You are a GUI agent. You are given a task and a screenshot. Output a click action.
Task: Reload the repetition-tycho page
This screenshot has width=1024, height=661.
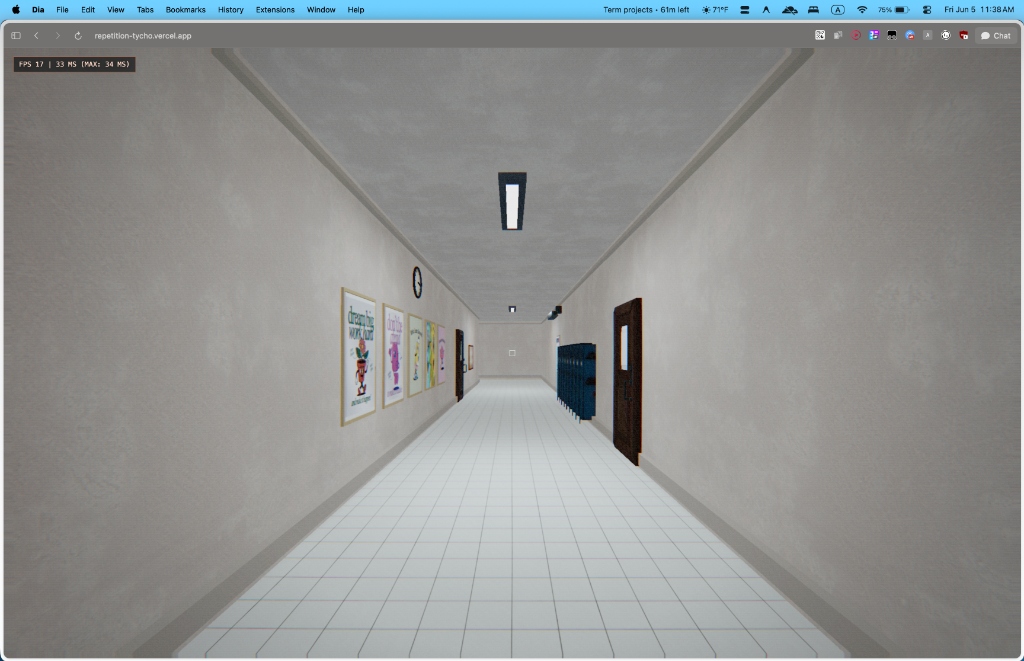click(78, 36)
